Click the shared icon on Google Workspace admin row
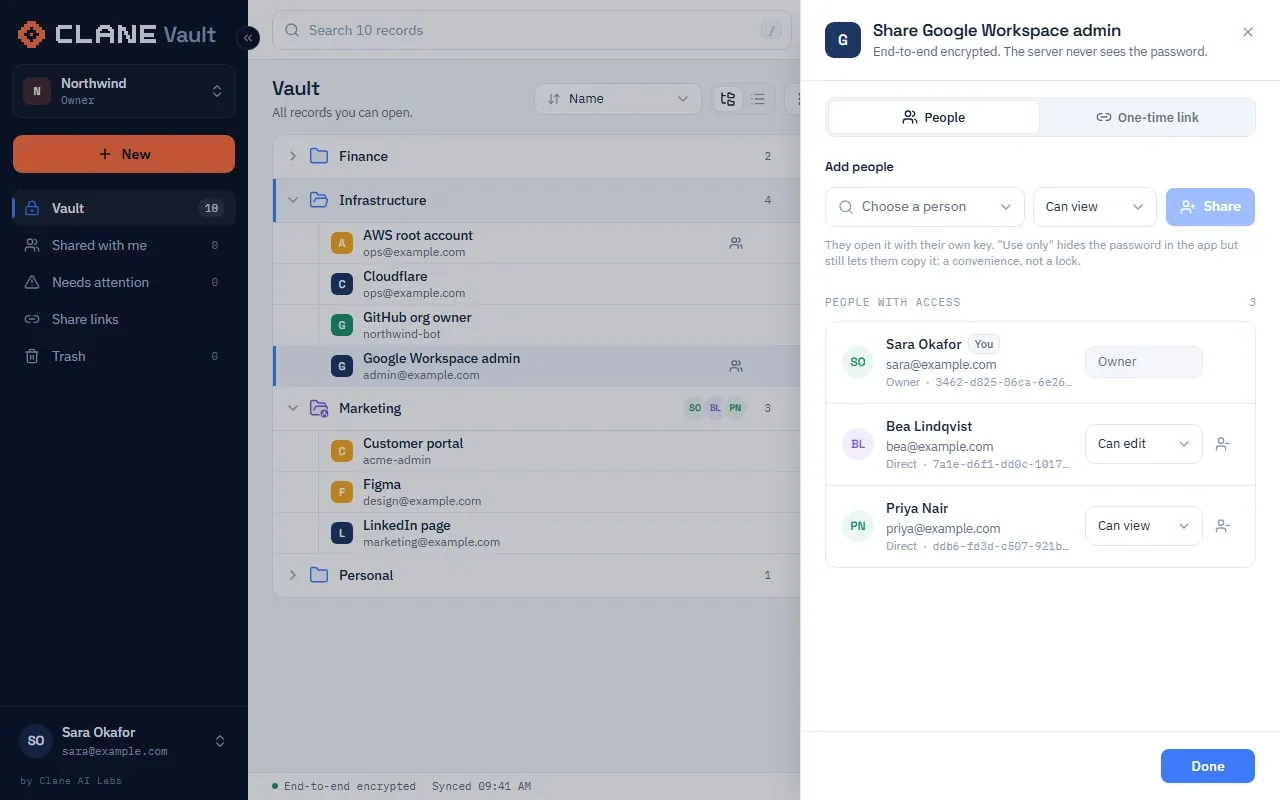This screenshot has height=800, width=1280. (736, 366)
